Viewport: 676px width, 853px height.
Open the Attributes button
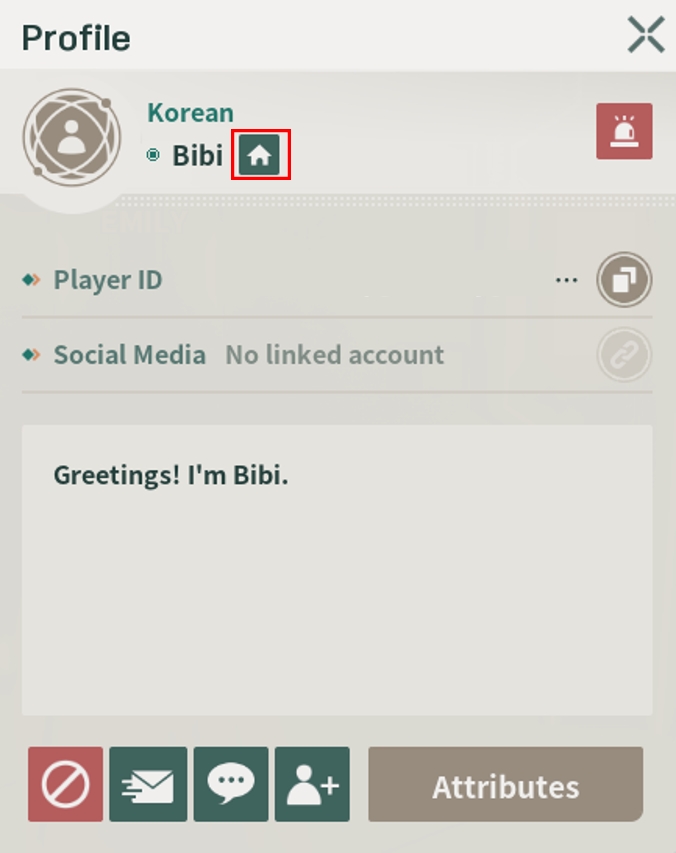pos(506,784)
